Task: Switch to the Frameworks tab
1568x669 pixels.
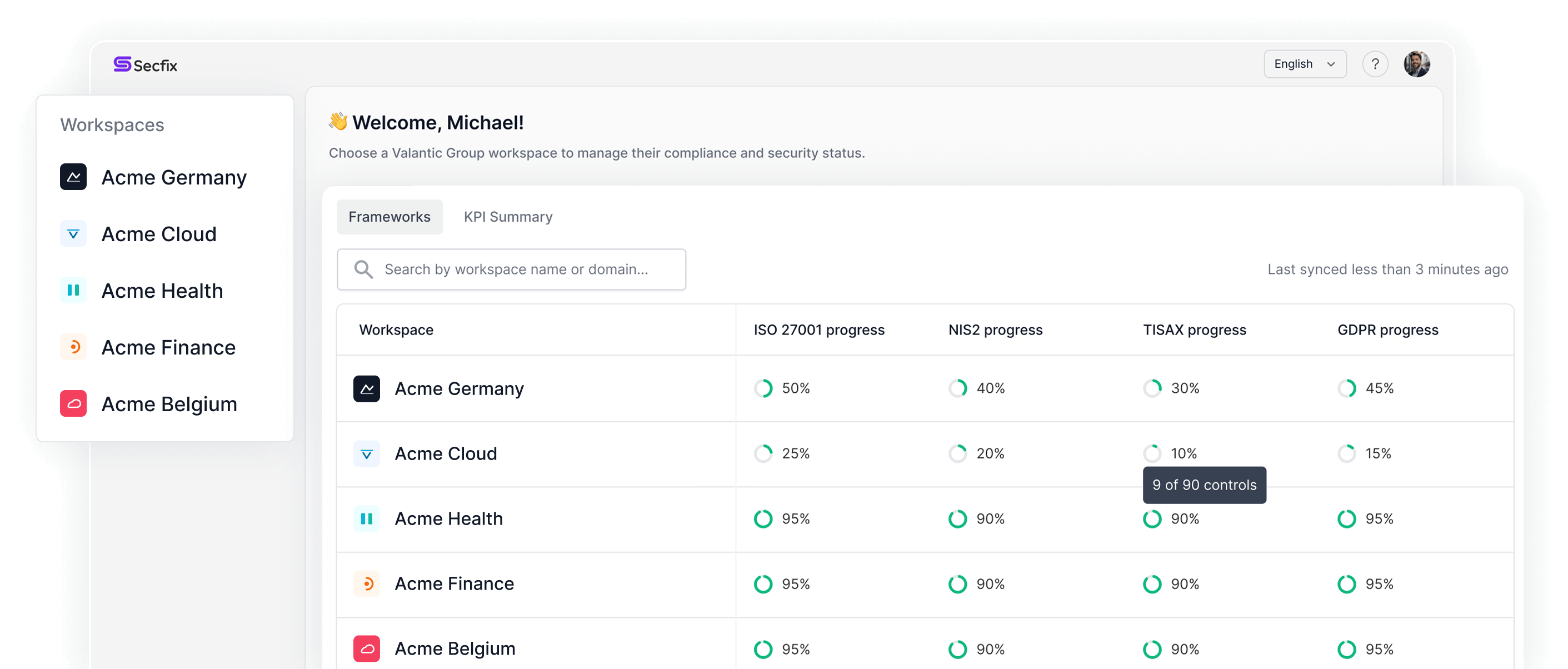Action: click(x=389, y=217)
